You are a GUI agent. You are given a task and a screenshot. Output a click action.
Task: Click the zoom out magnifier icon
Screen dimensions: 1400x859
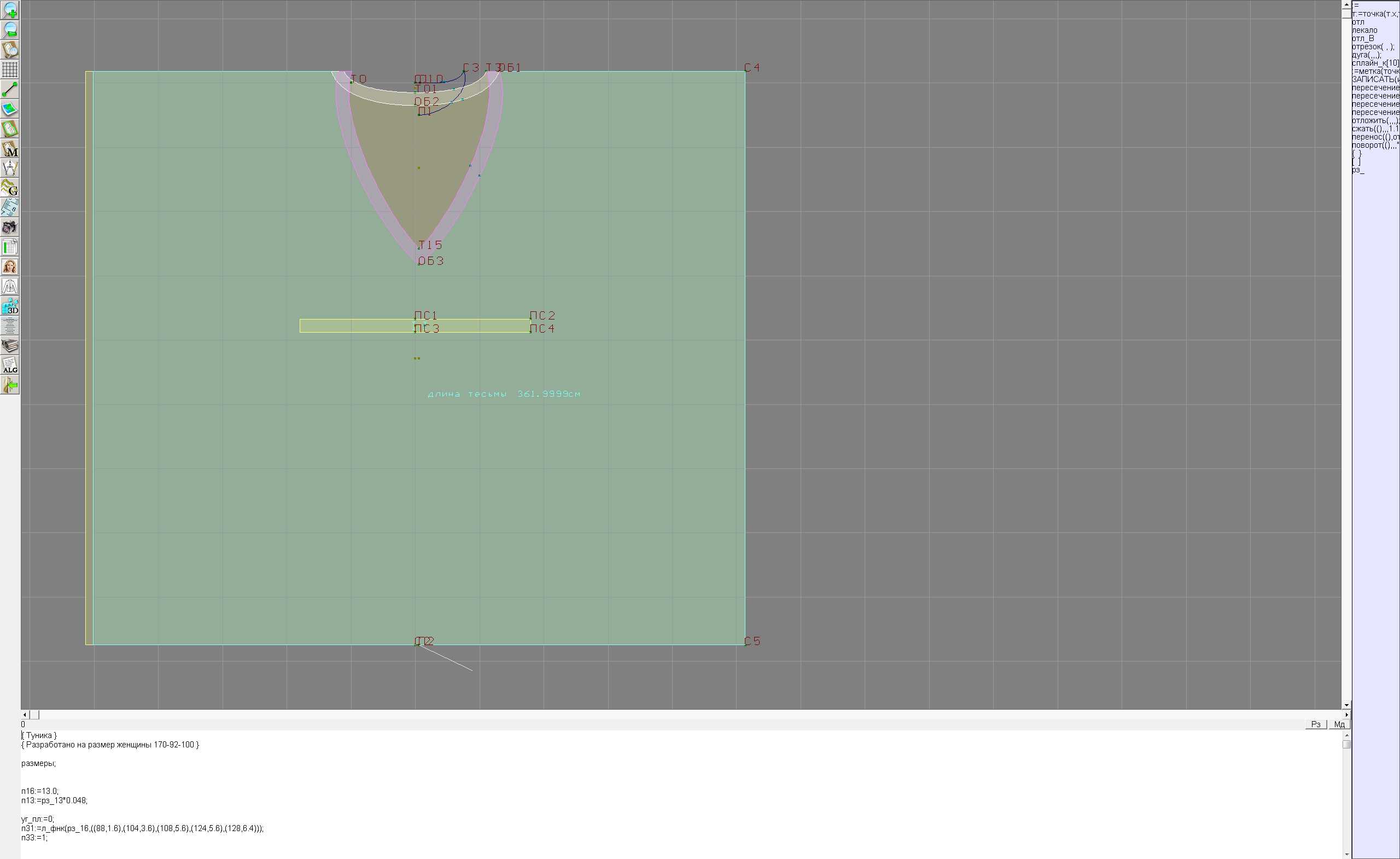point(10,30)
